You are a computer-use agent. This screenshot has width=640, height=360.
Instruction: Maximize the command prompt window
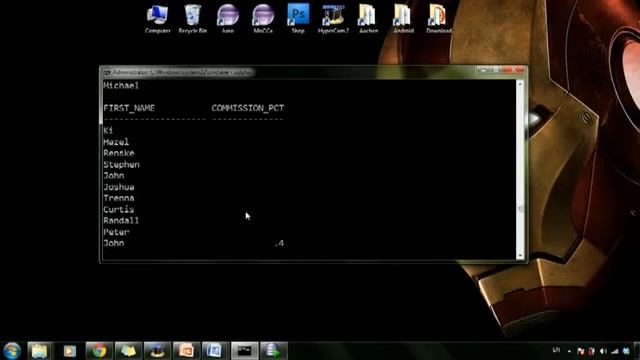496,70
